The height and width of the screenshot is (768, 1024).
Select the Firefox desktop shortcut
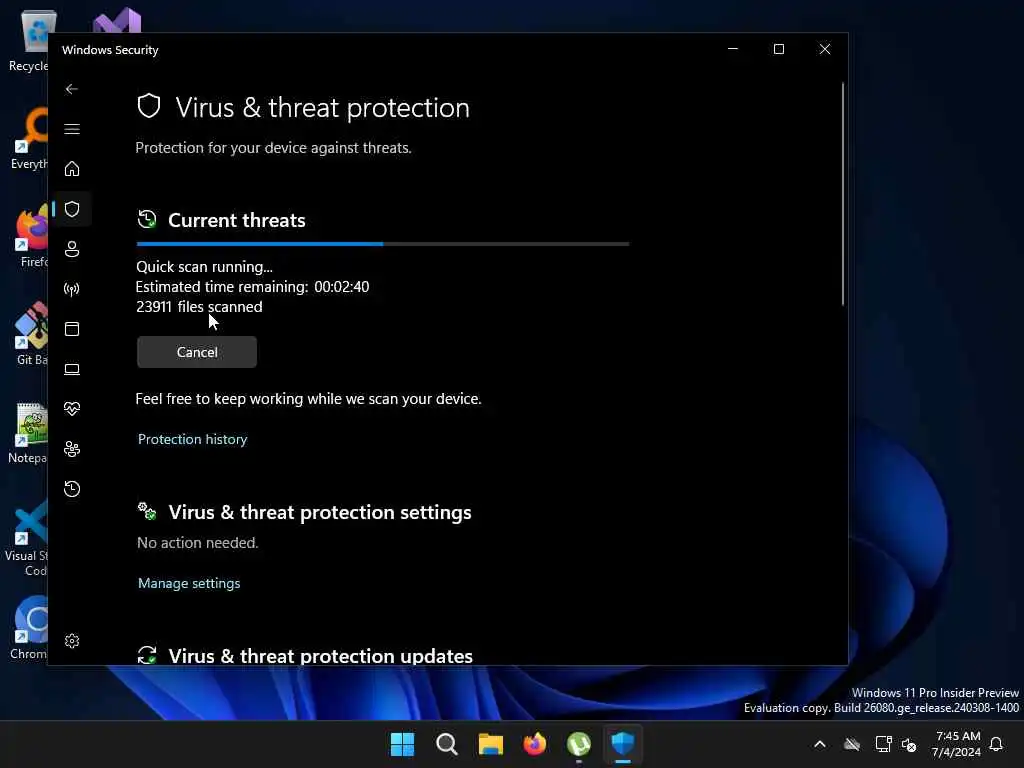[x=33, y=236]
